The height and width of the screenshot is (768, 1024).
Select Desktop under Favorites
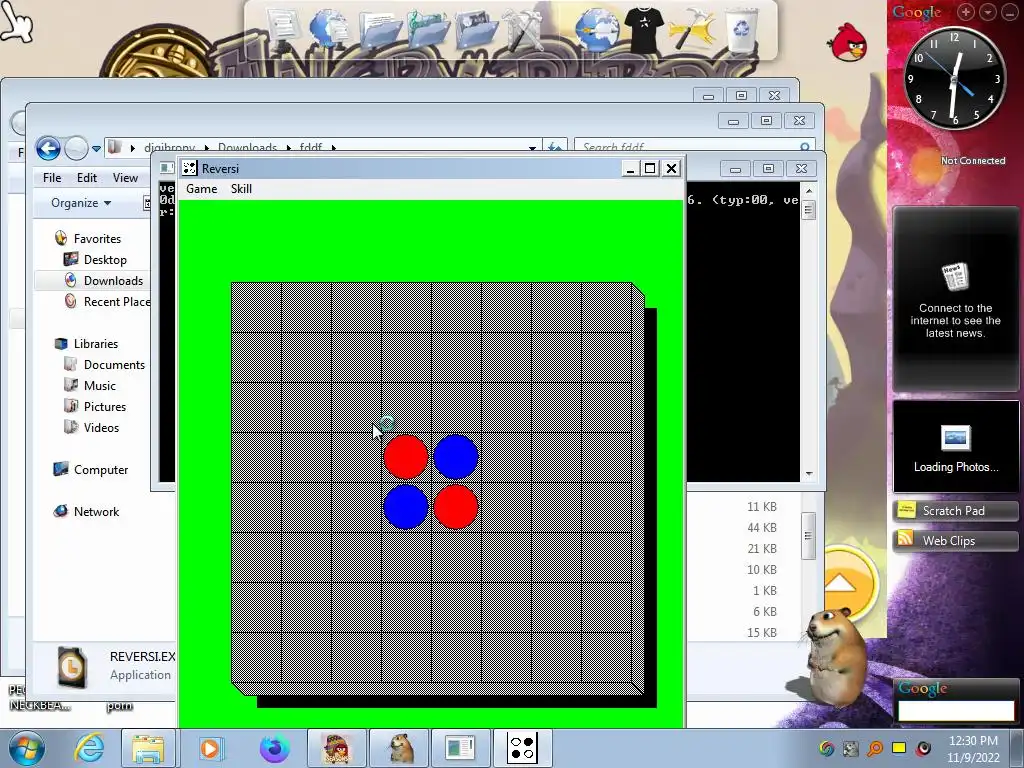click(x=104, y=259)
